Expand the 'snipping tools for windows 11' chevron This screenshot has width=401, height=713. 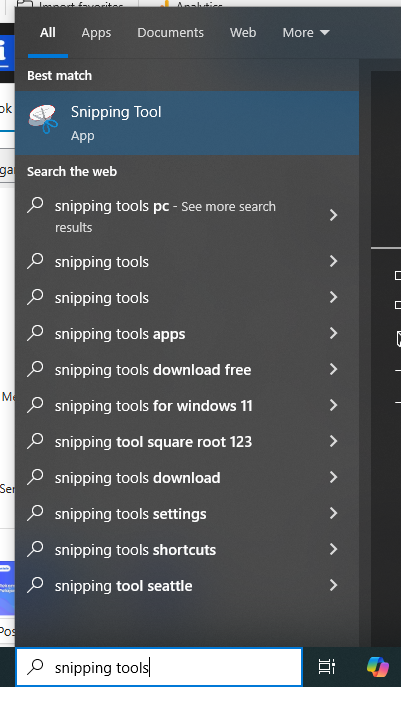pyautogui.click(x=333, y=405)
